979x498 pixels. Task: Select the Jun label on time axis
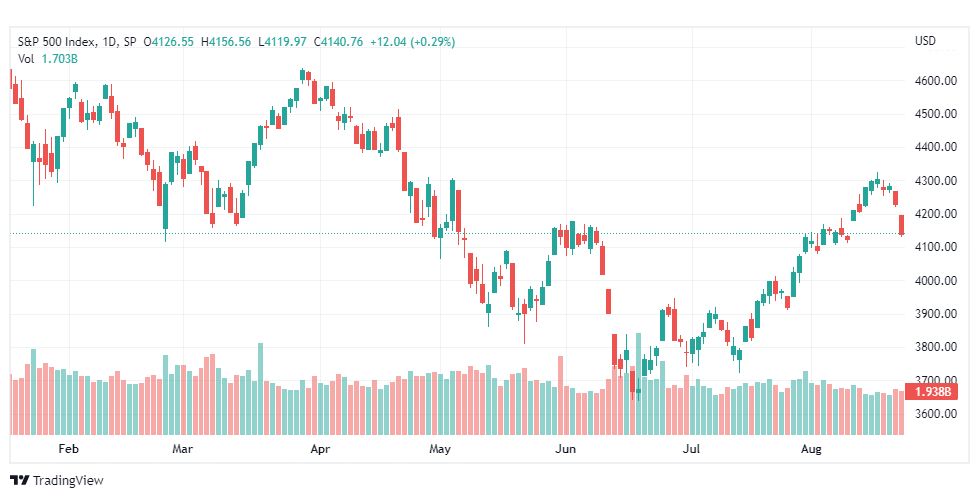click(566, 449)
